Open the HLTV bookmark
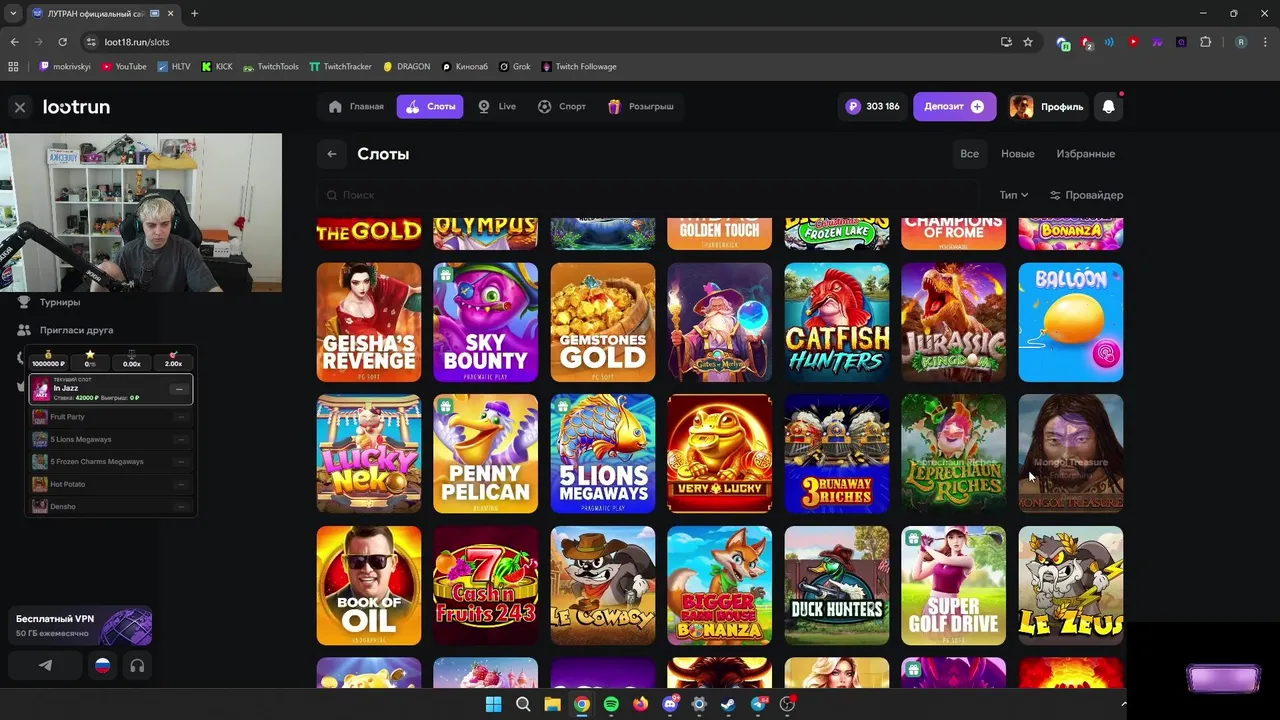Screen dimensions: 1280x720 click(x=174, y=67)
